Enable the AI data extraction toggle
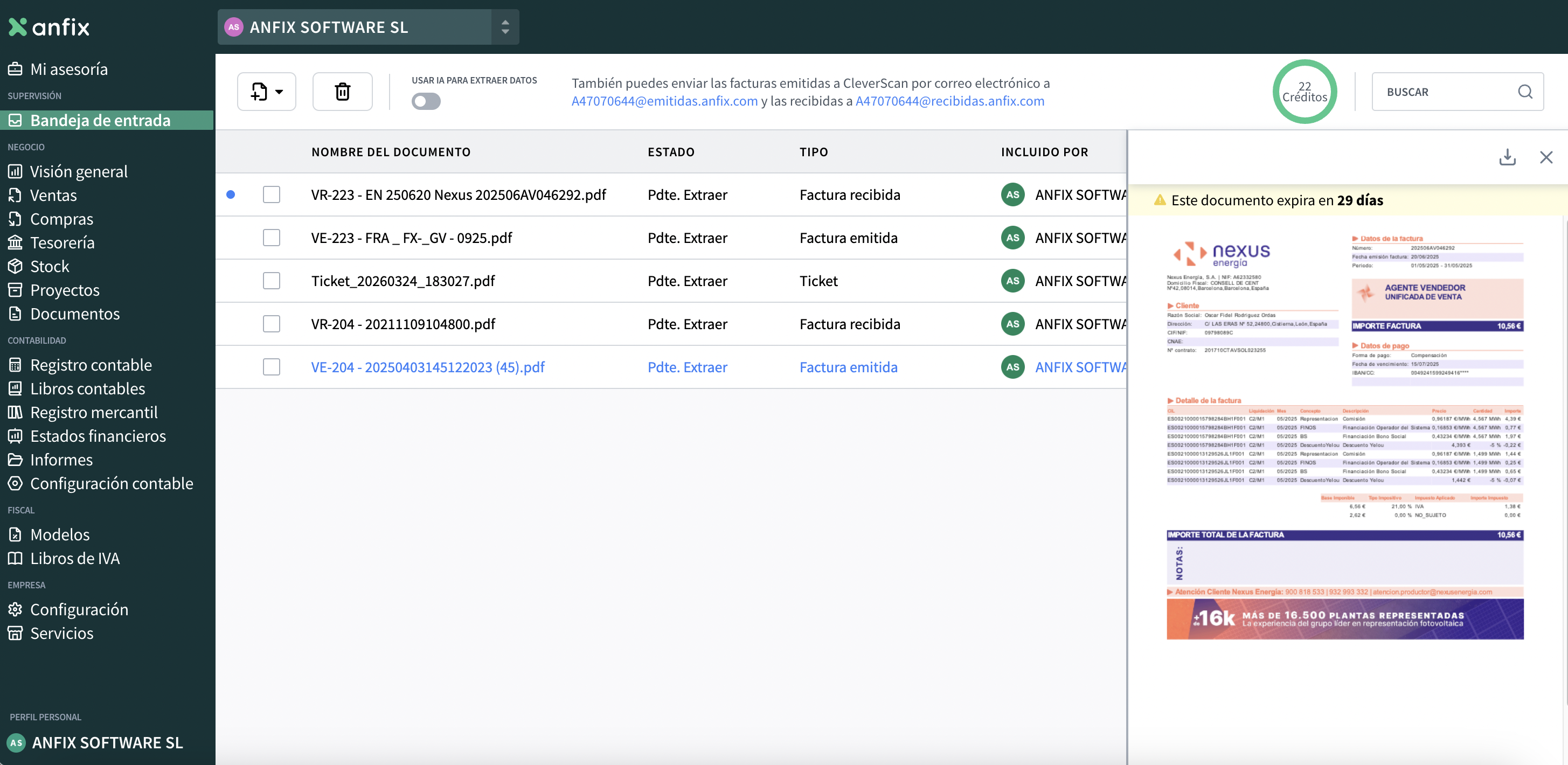 (x=426, y=101)
